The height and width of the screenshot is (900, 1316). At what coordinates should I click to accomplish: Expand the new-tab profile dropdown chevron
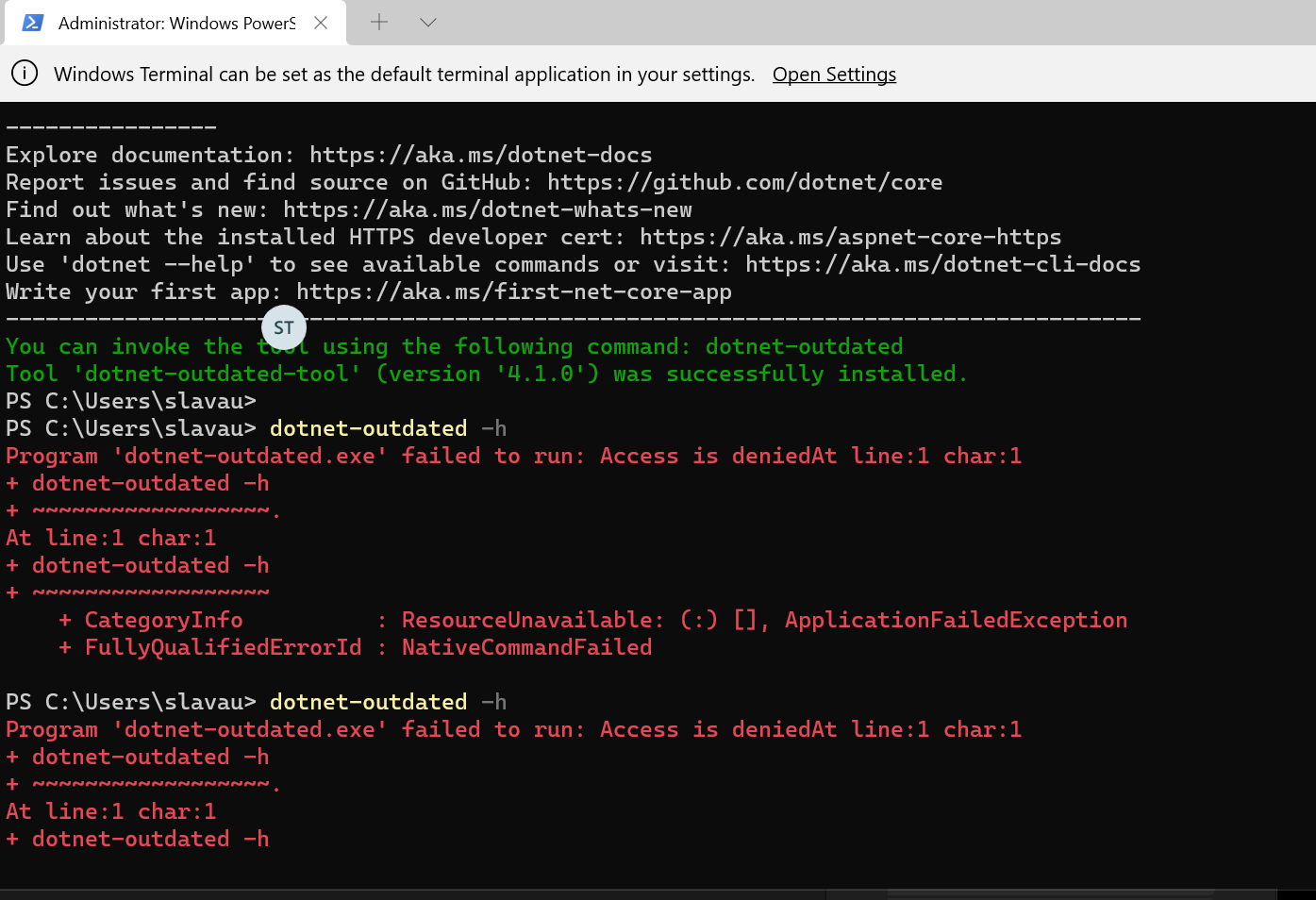coord(428,22)
